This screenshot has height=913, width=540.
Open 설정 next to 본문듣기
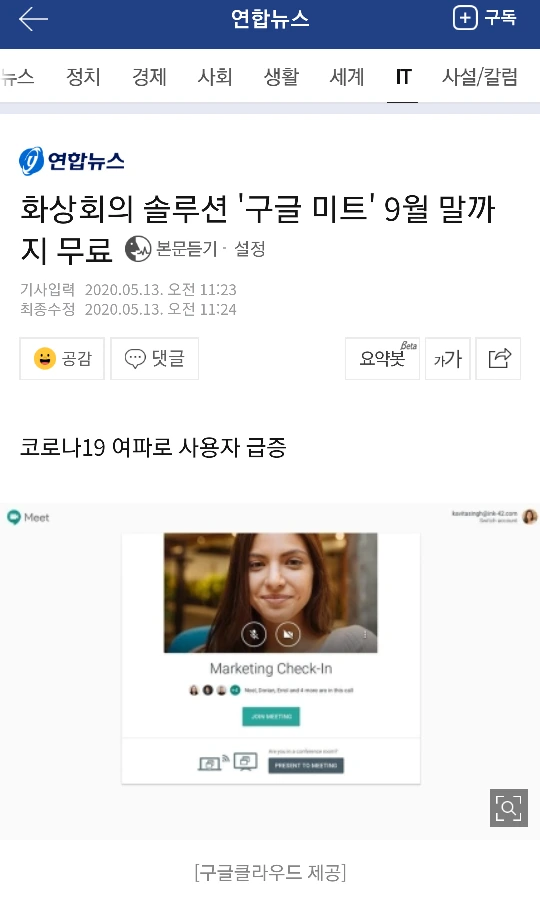(250, 249)
